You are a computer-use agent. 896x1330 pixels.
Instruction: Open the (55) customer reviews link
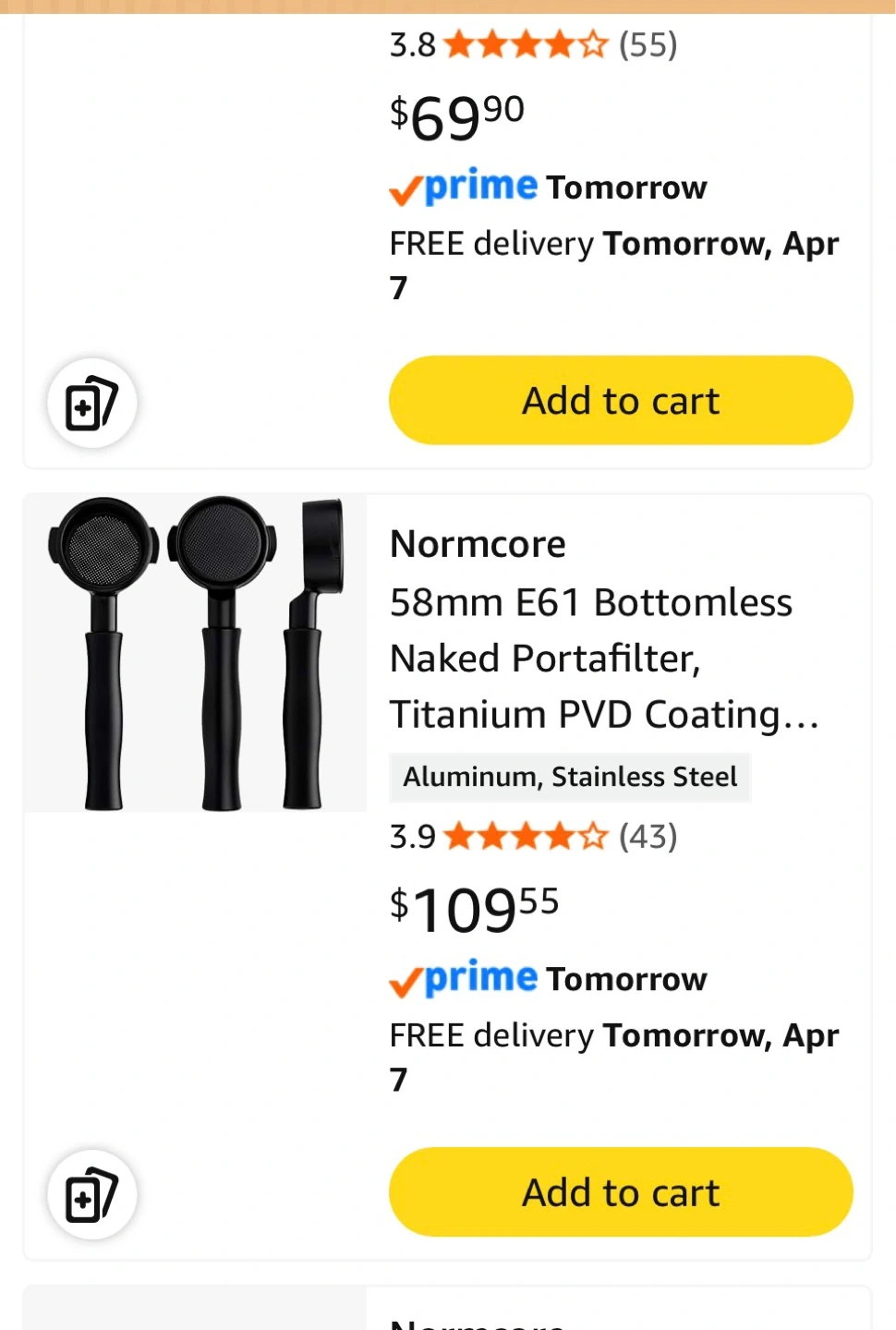click(648, 44)
